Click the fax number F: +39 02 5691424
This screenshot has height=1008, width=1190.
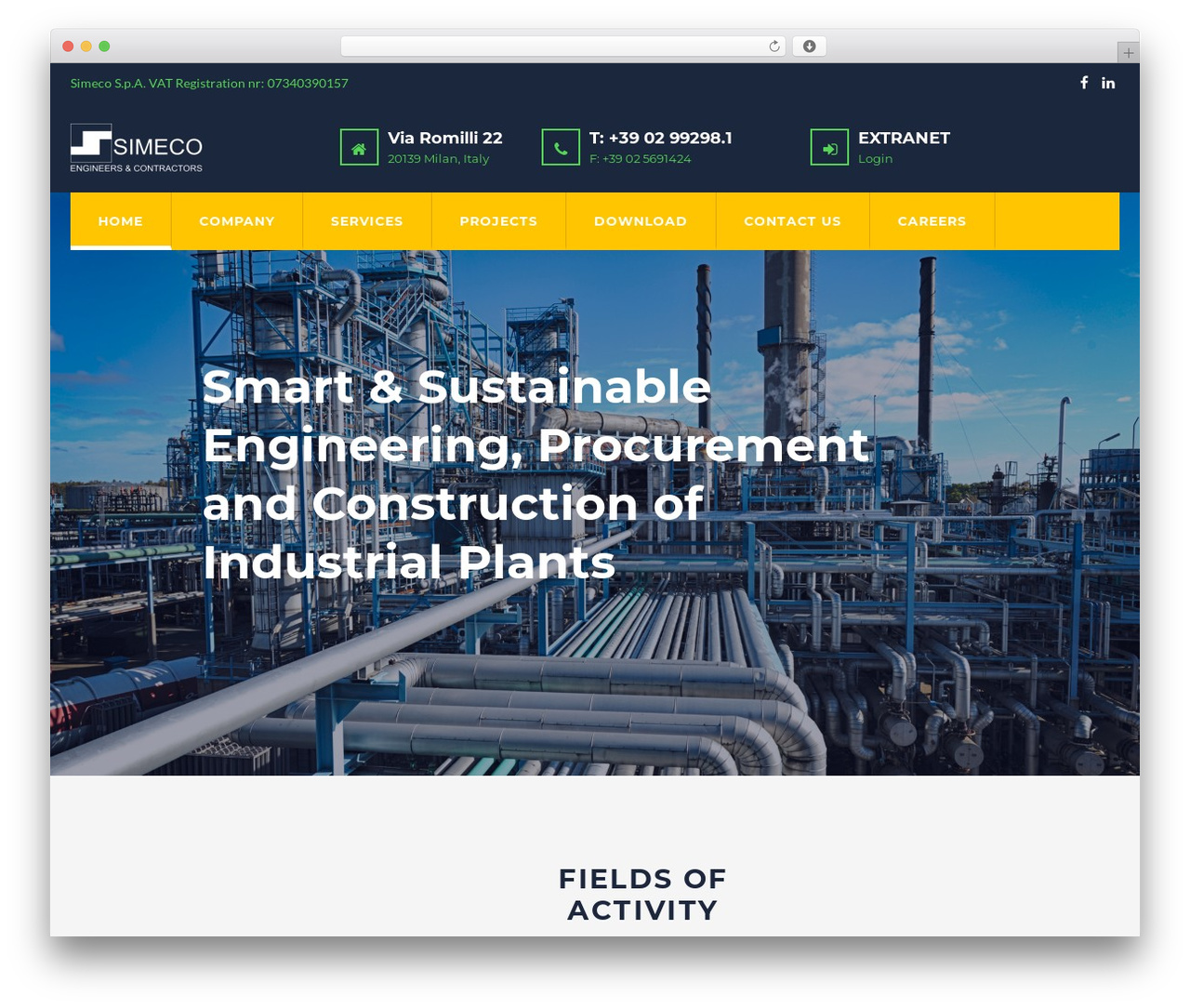(x=641, y=159)
